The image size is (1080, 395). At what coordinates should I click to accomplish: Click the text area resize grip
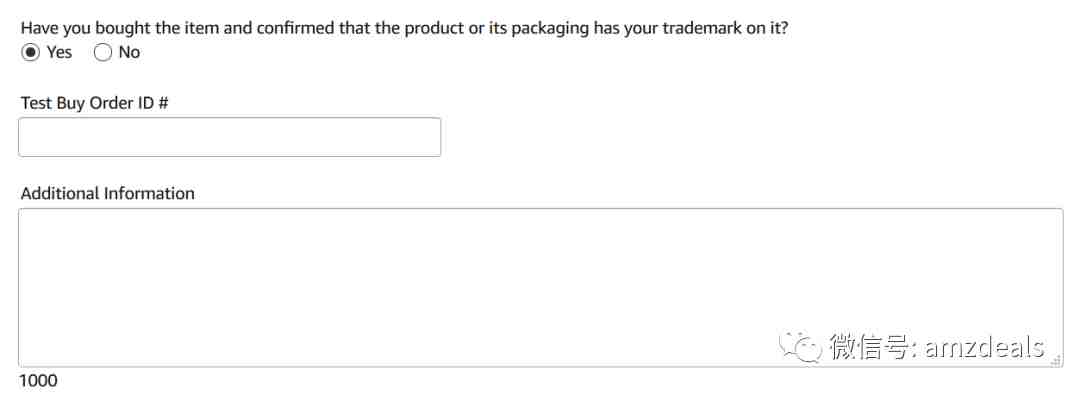1055,359
